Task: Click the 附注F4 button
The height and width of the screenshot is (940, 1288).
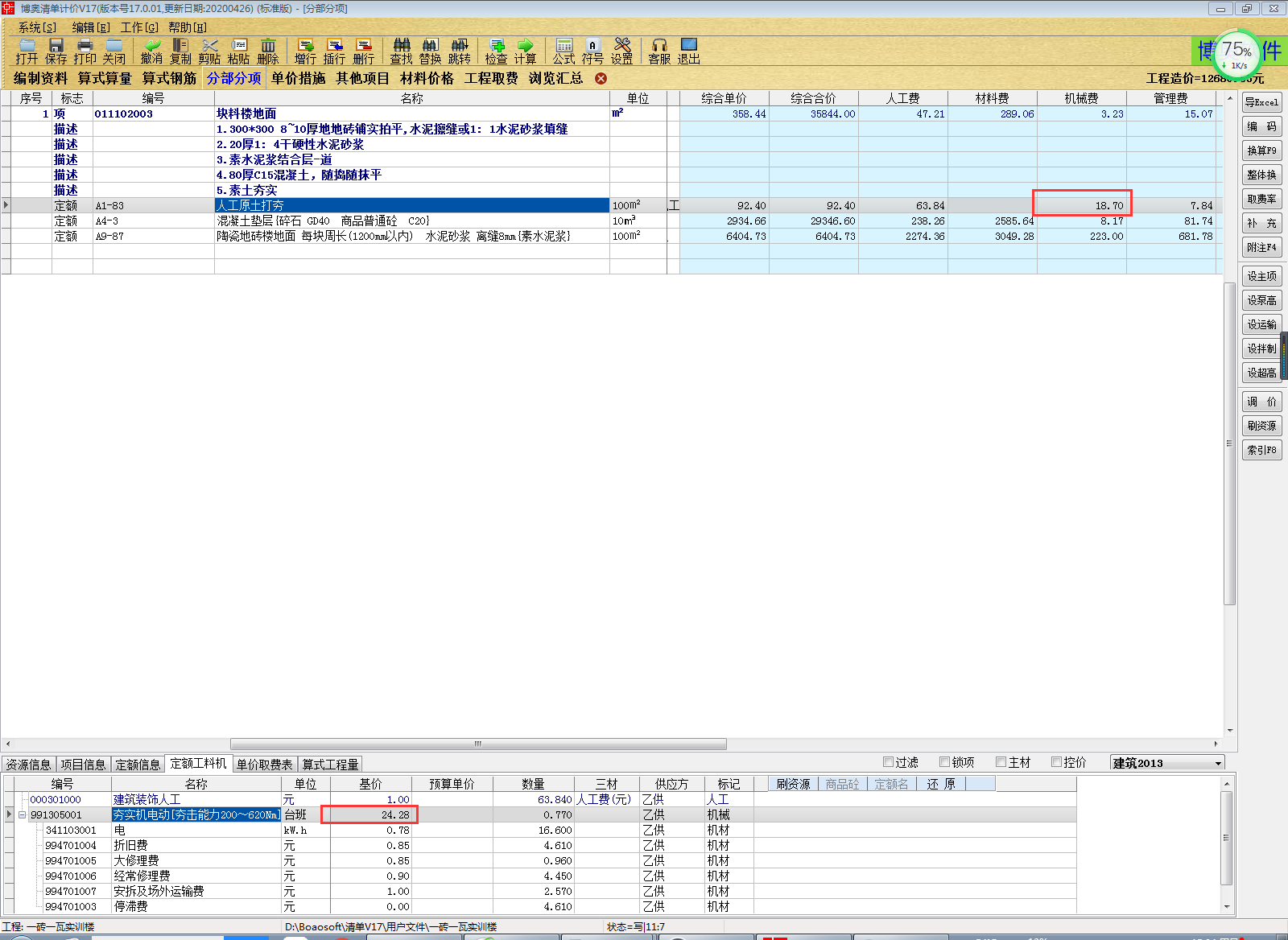Action: pyautogui.click(x=1261, y=247)
